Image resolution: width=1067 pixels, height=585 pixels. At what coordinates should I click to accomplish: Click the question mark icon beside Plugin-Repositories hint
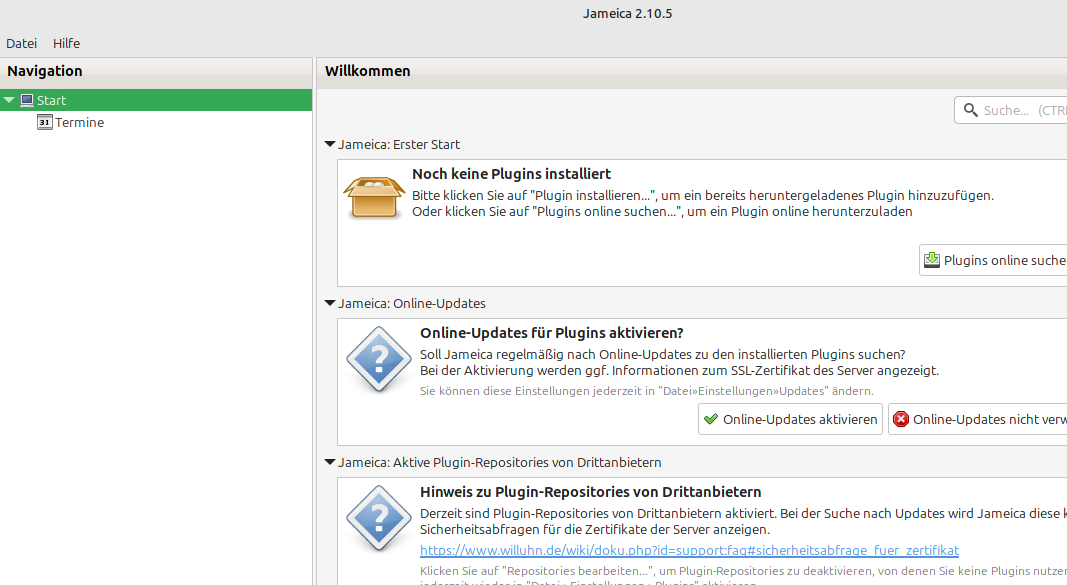[x=378, y=518]
